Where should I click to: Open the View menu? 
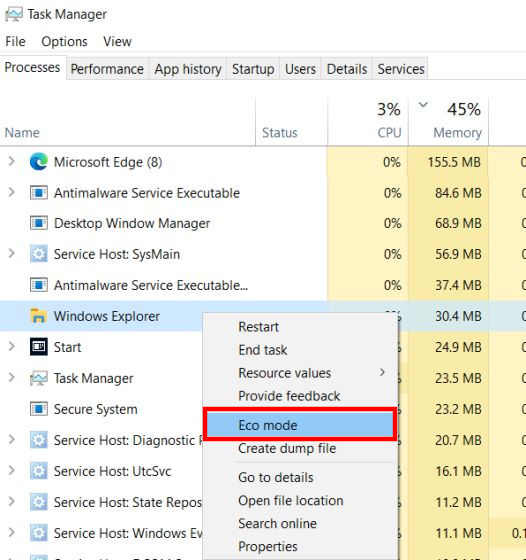click(x=117, y=41)
